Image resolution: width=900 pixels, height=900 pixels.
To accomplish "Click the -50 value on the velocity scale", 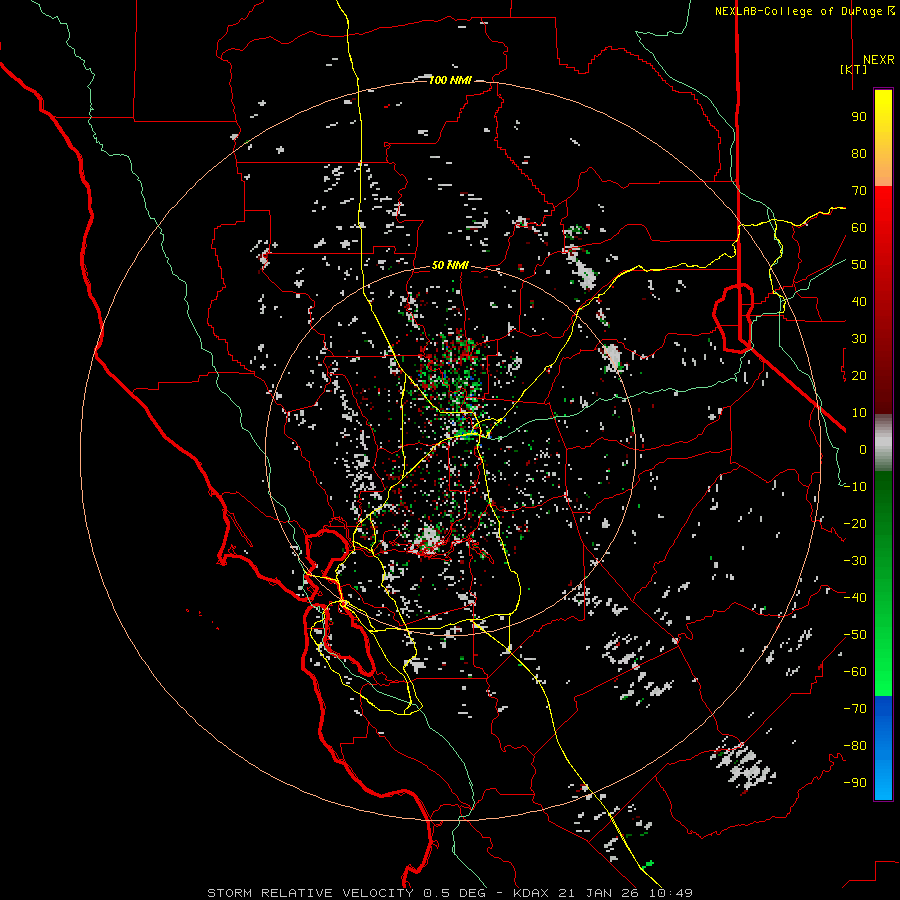I will click(855, 635).
